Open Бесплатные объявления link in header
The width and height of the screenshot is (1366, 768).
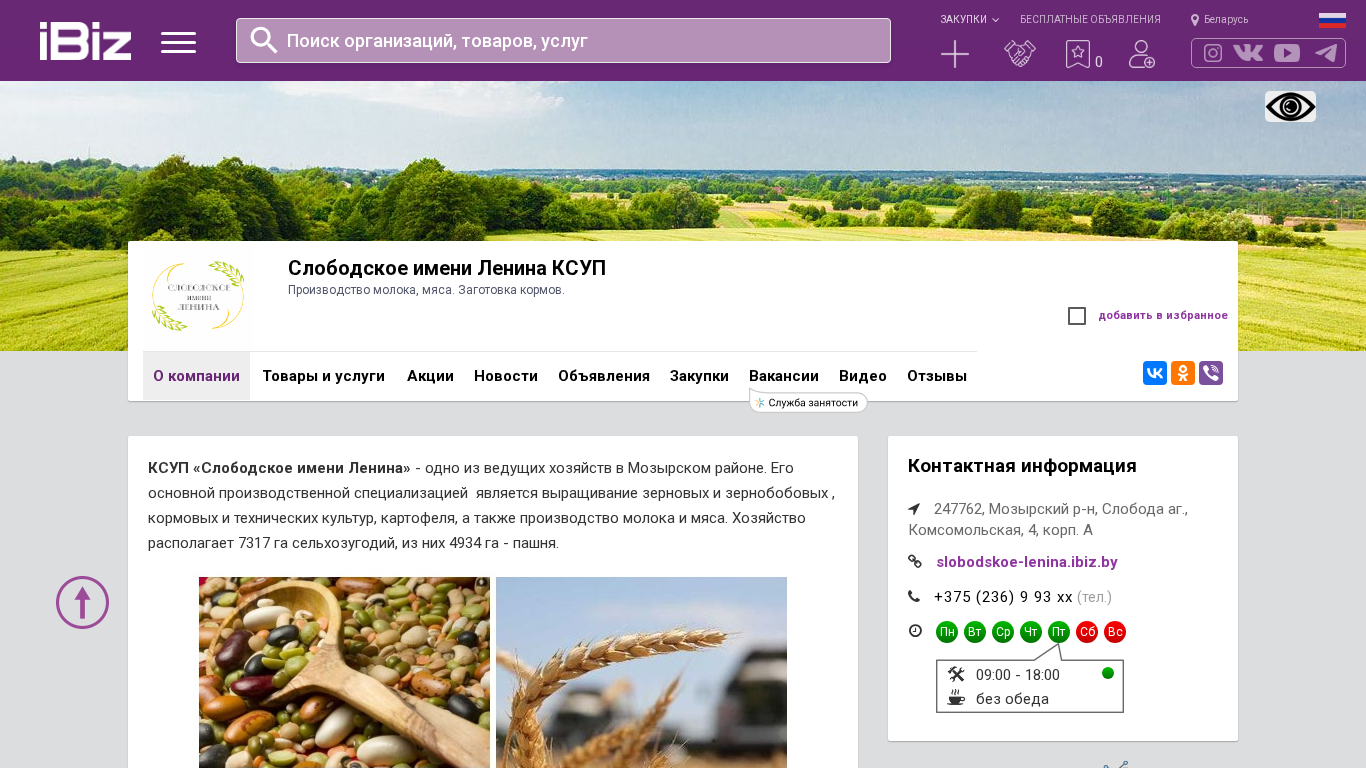click(x=1090, y=19)
